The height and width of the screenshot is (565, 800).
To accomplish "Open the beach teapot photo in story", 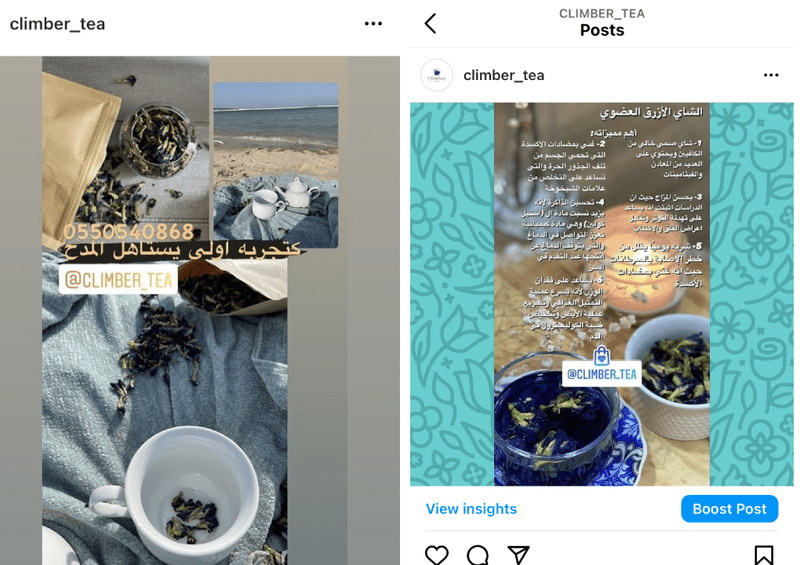I will [276, 165].
